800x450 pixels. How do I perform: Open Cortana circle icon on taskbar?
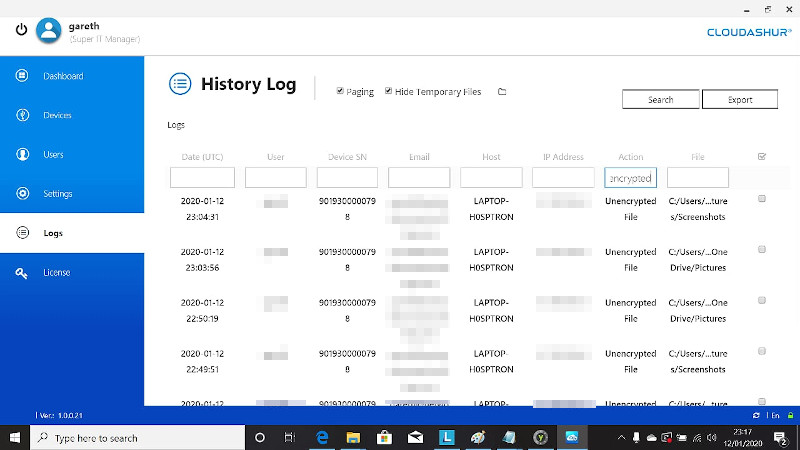point(260,438)
